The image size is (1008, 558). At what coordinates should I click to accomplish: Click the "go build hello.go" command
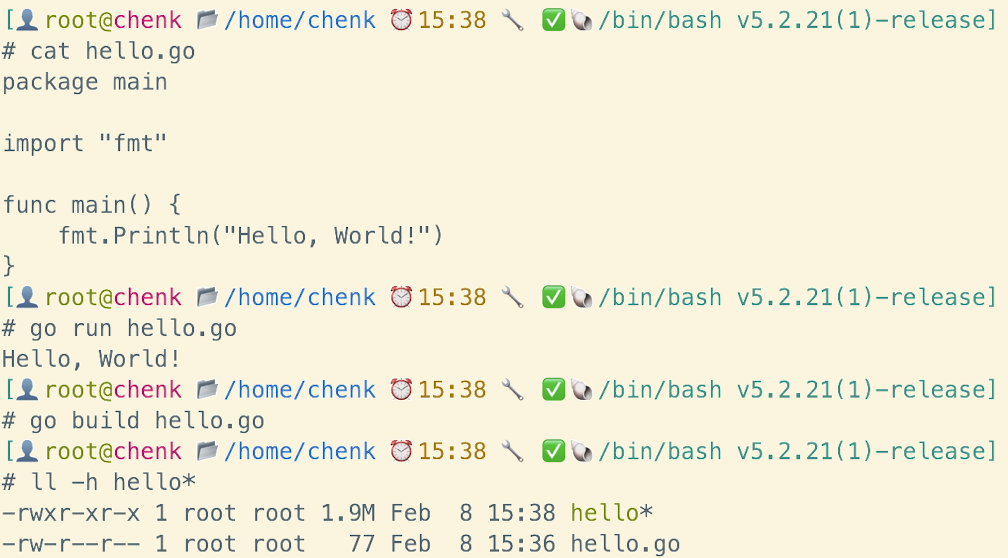click(147, 421)
